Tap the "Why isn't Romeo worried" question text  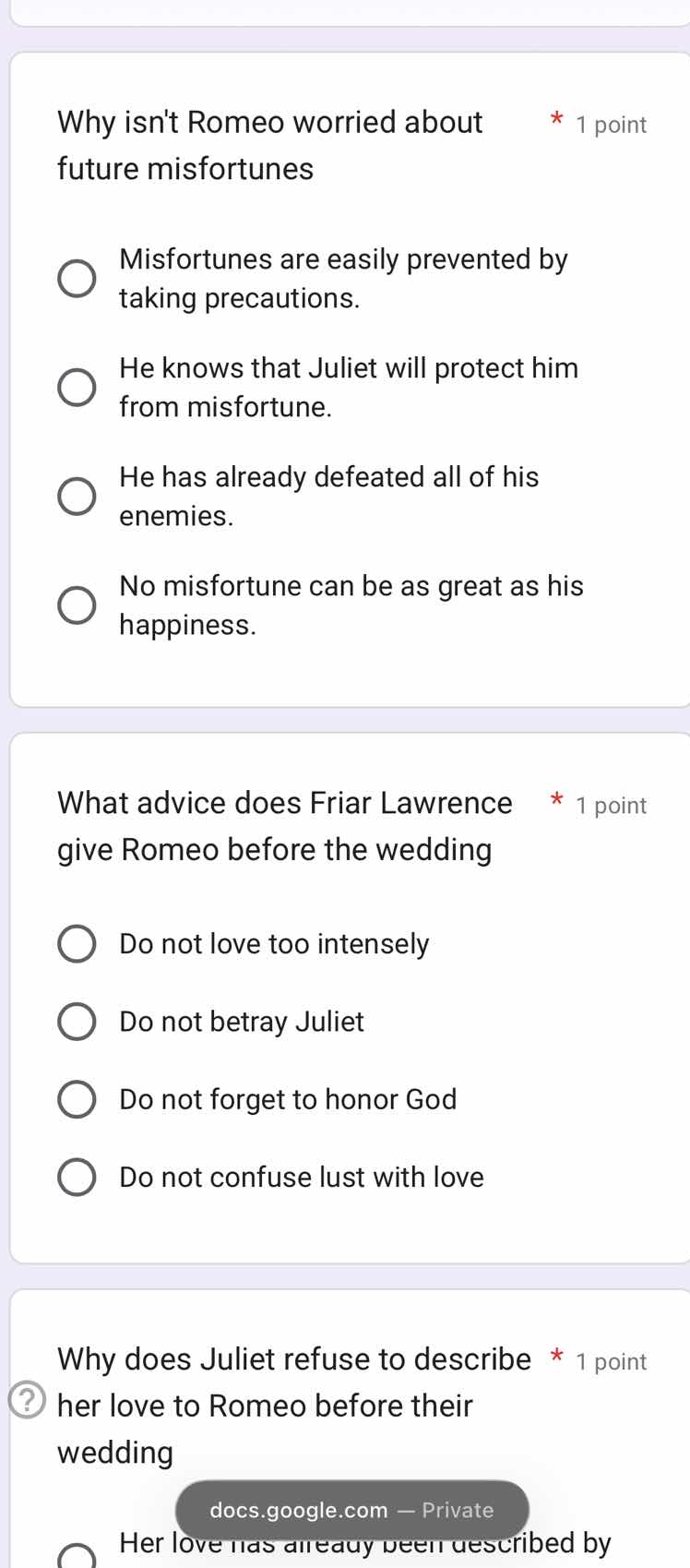click(269, 145)
